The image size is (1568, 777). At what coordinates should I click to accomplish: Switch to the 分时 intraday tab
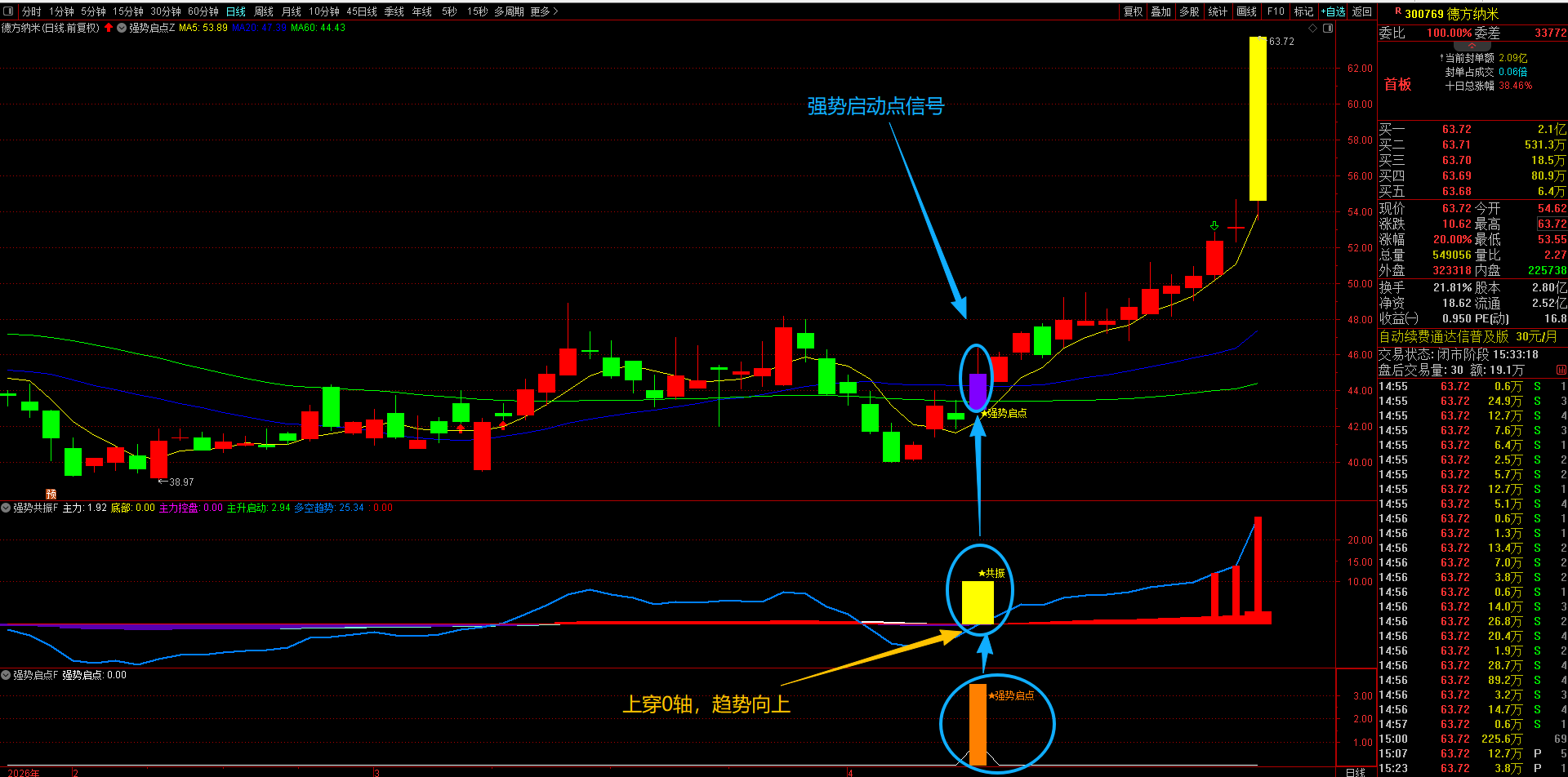tap(32, 11)
